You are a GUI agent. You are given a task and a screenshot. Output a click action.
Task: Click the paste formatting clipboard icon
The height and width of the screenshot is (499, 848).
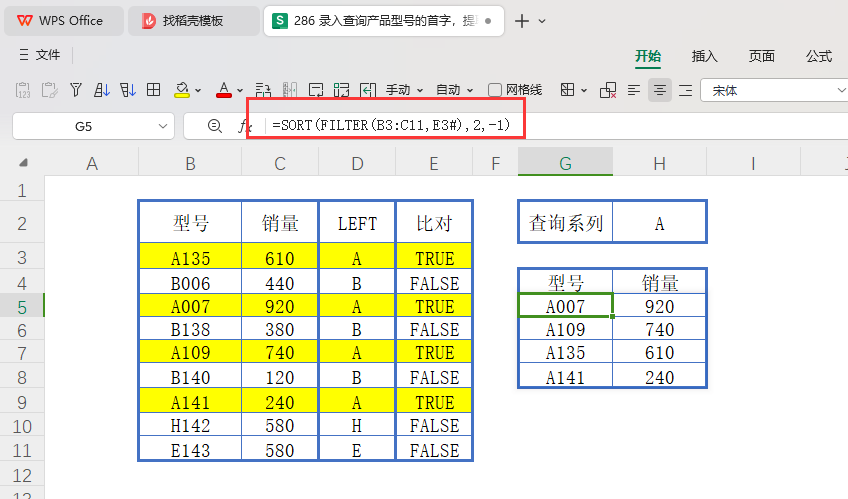click(x=49, y=90)
